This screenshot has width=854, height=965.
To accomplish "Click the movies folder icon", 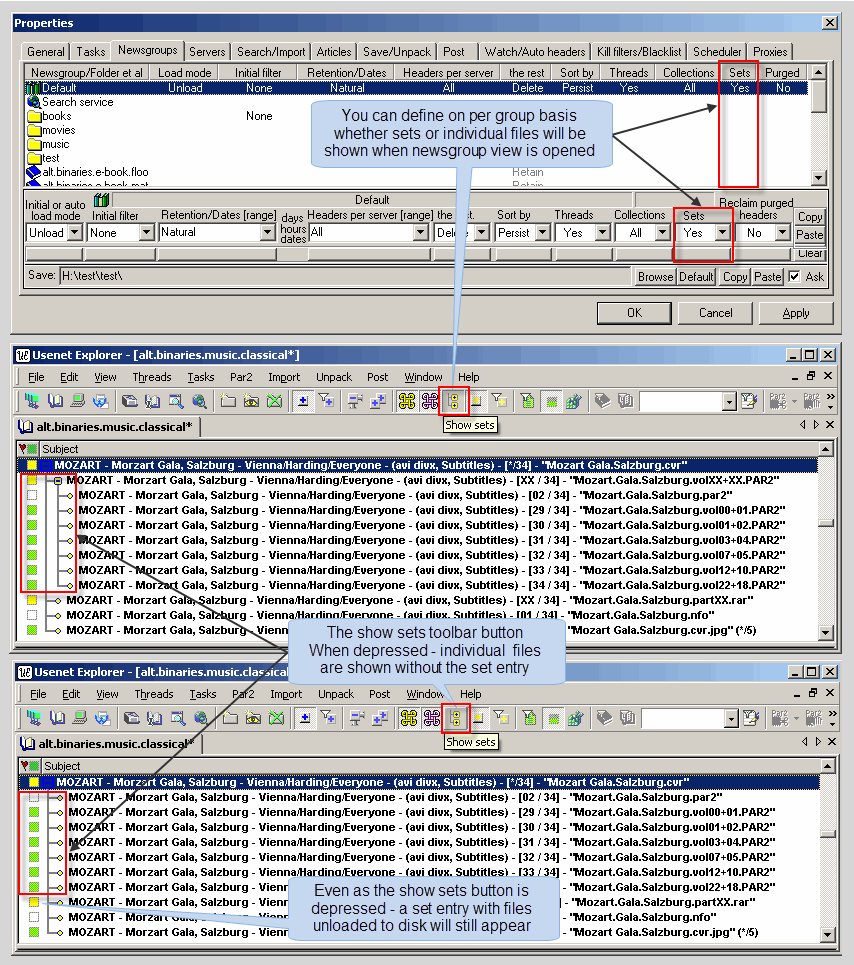I will click(33, 130).
